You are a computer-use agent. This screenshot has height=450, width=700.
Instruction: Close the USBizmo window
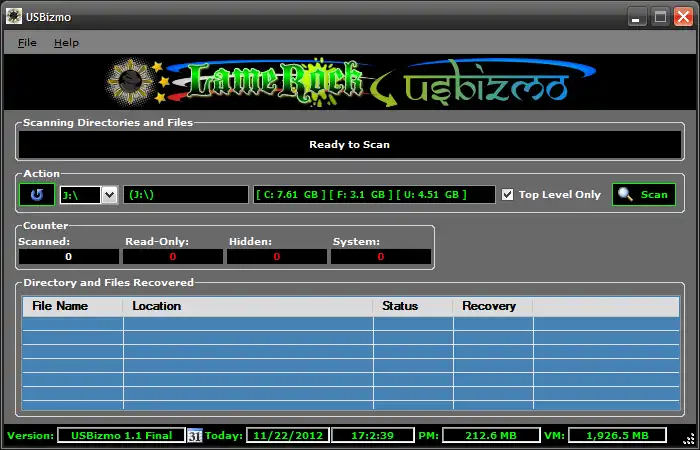pos(683,17)
